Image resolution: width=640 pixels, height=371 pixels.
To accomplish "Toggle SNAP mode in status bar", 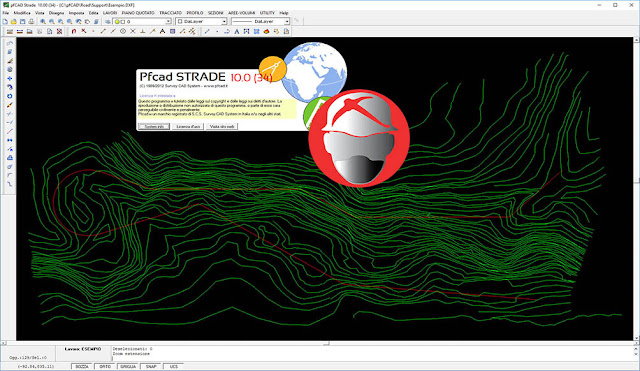I will coord(151,367).
